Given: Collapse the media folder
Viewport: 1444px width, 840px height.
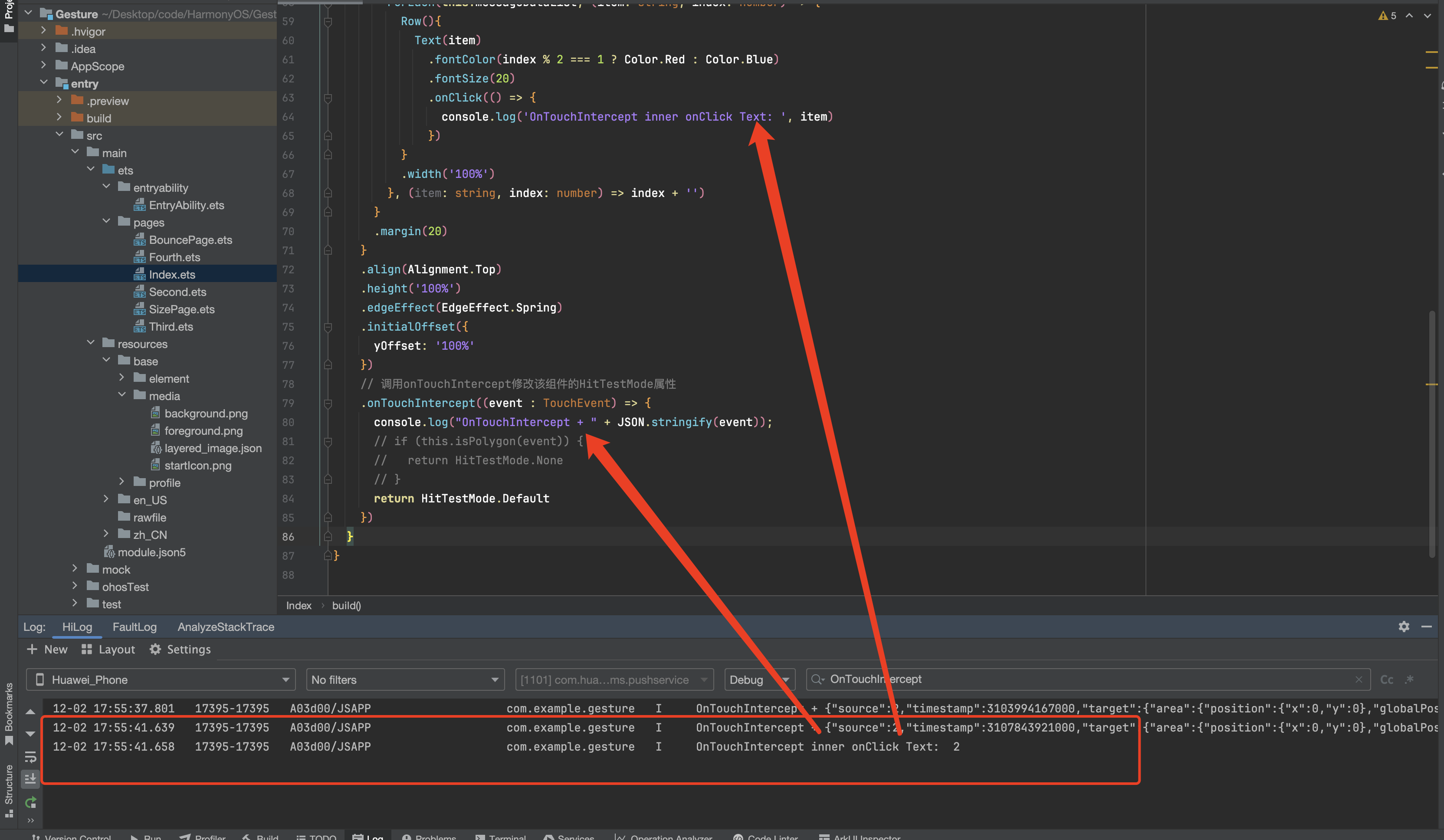Looking at the screenshot, I should [x=121, y=395].
